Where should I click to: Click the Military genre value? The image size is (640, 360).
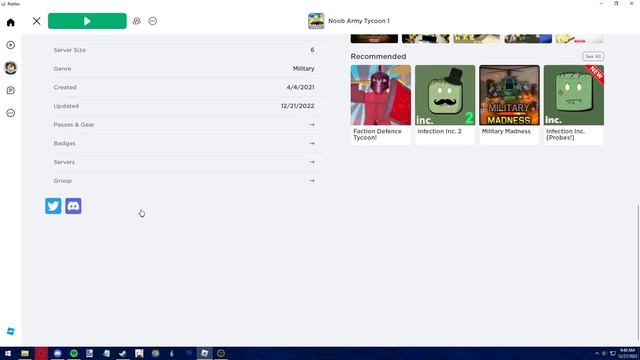303,69
